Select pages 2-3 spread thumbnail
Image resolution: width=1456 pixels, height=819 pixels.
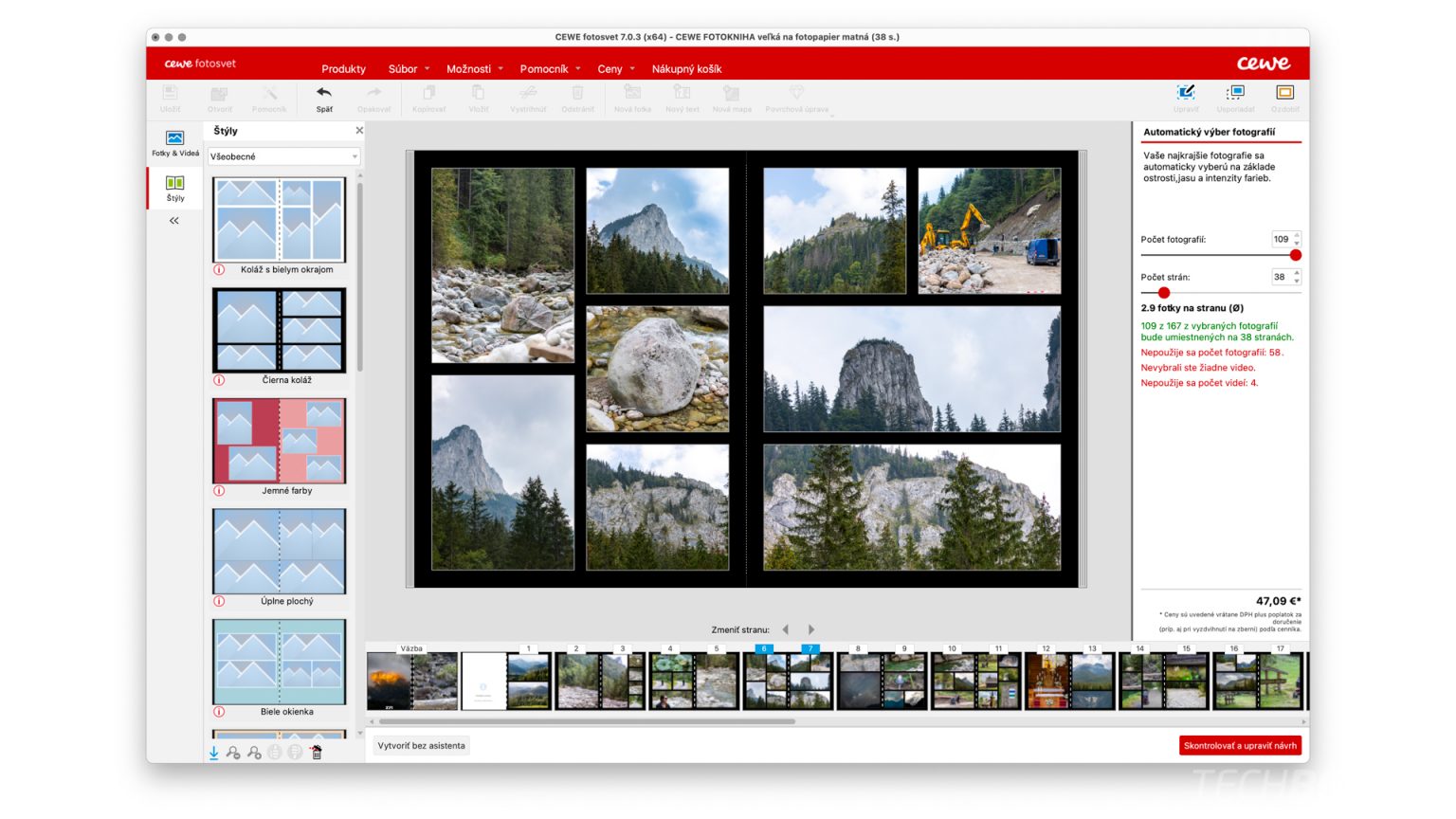600,681
